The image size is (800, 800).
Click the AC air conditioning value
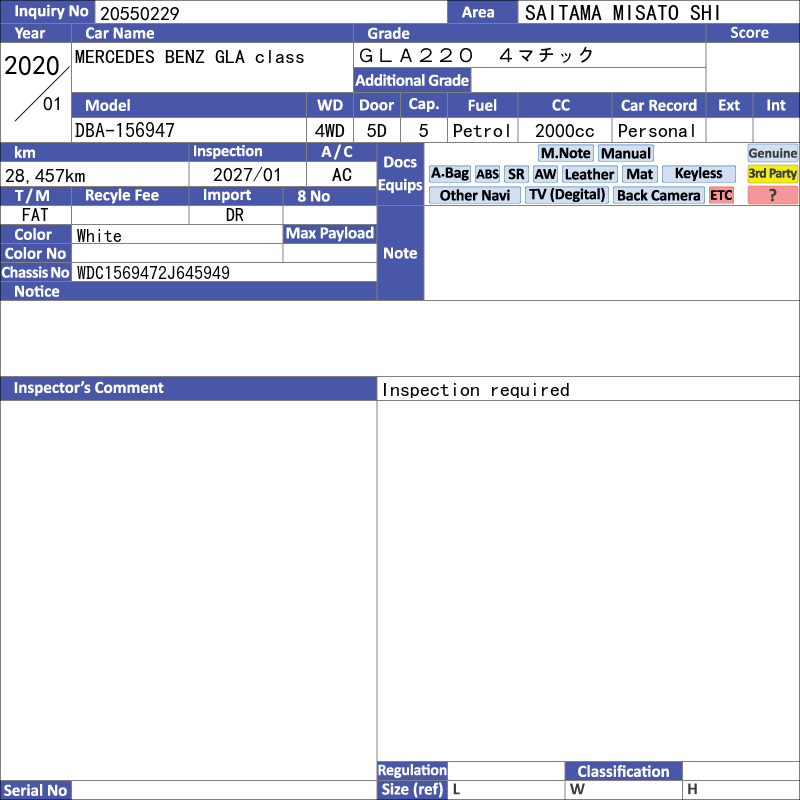pyautogui.click(x=342, y=175)
